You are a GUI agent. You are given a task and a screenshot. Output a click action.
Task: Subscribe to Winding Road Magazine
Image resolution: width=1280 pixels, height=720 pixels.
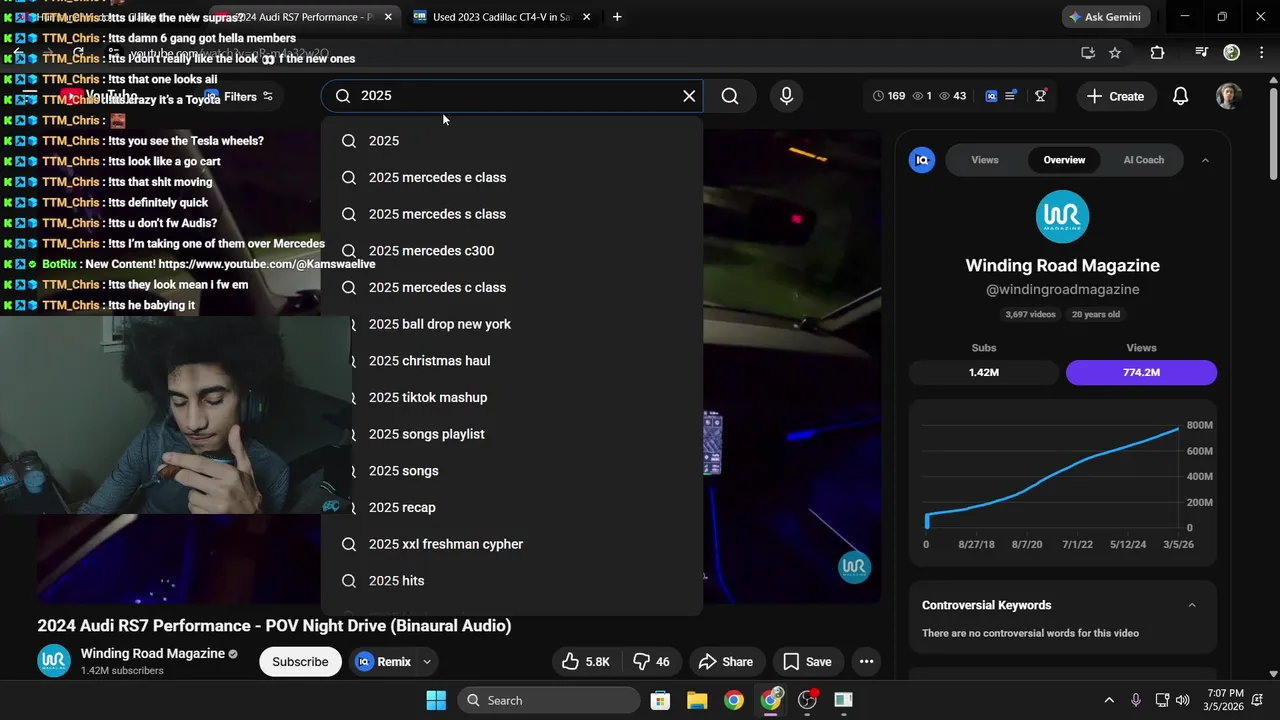click(300, 662)
